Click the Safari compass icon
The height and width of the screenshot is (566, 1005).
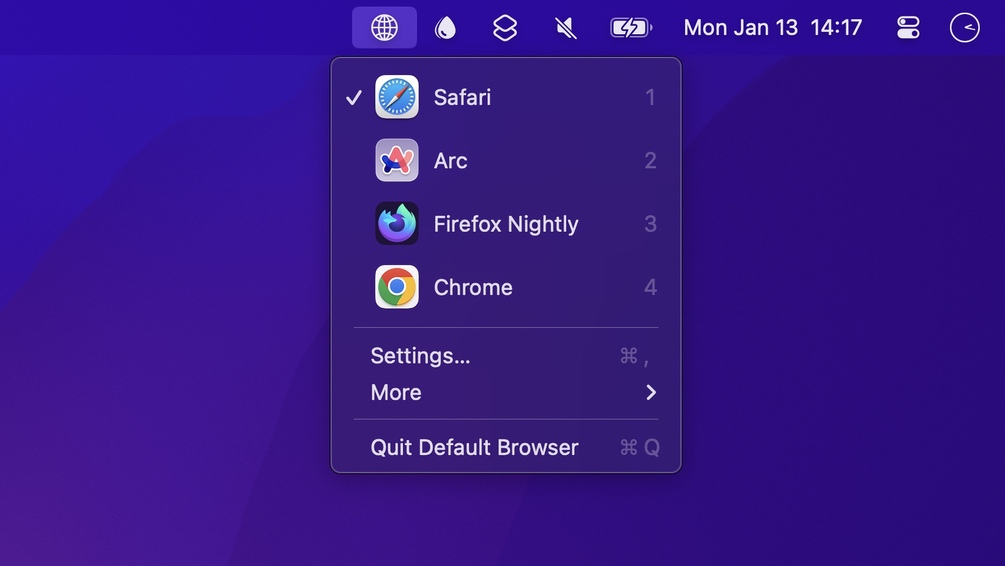coord(397,97)
